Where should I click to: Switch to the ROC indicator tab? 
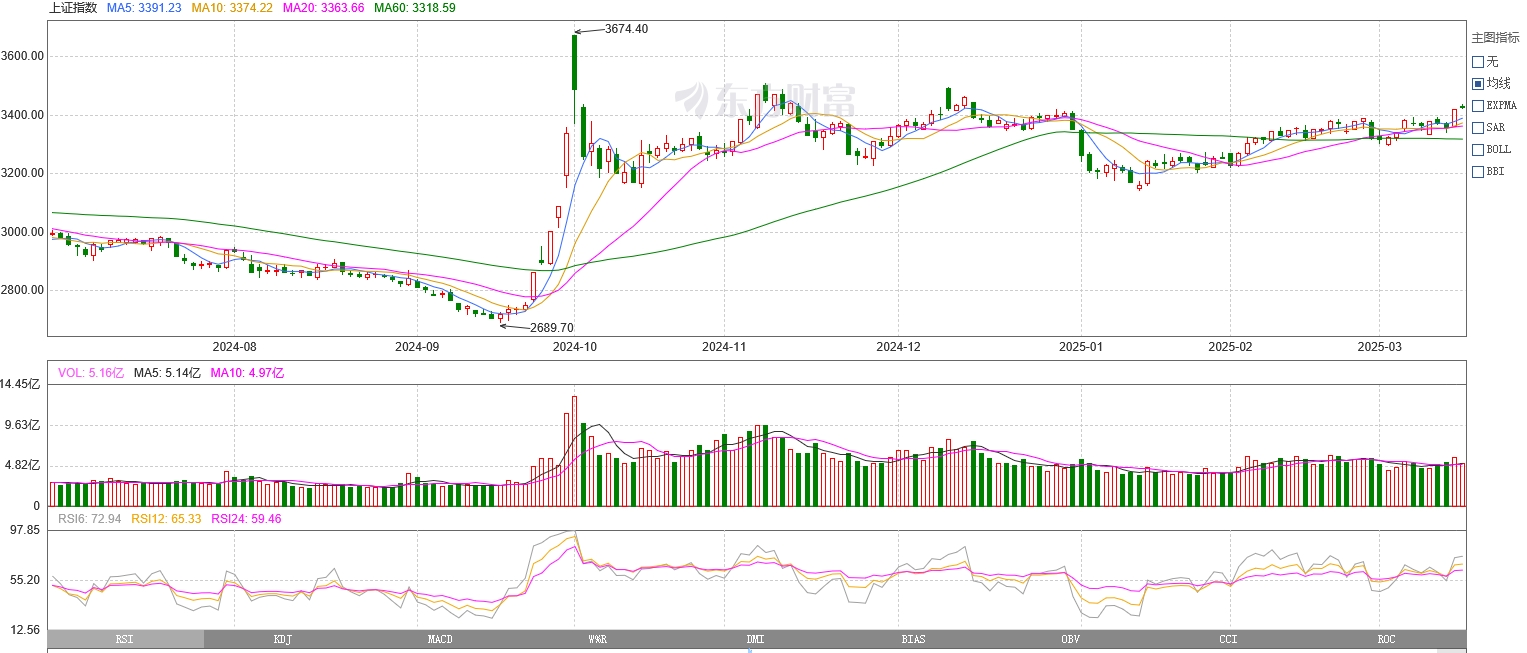[x=1386, y=639]
